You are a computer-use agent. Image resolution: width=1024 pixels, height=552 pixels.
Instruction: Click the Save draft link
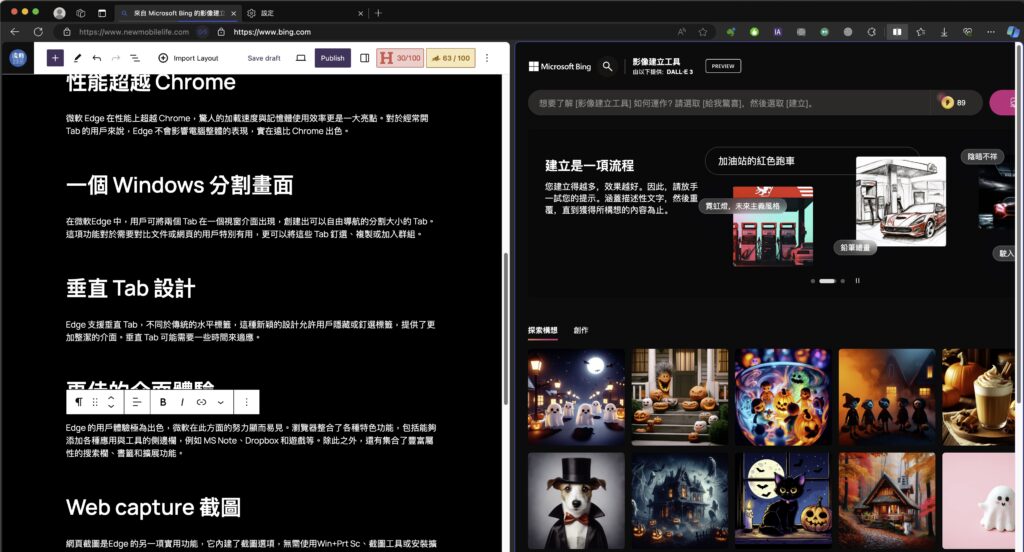[x=264, y=58]
